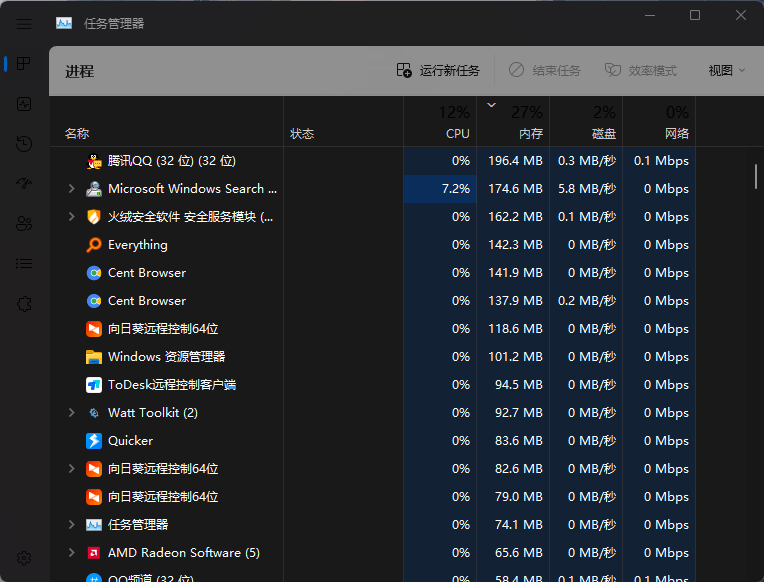
Task: Click 运行新任务 button
Action: tap(438, 71)
